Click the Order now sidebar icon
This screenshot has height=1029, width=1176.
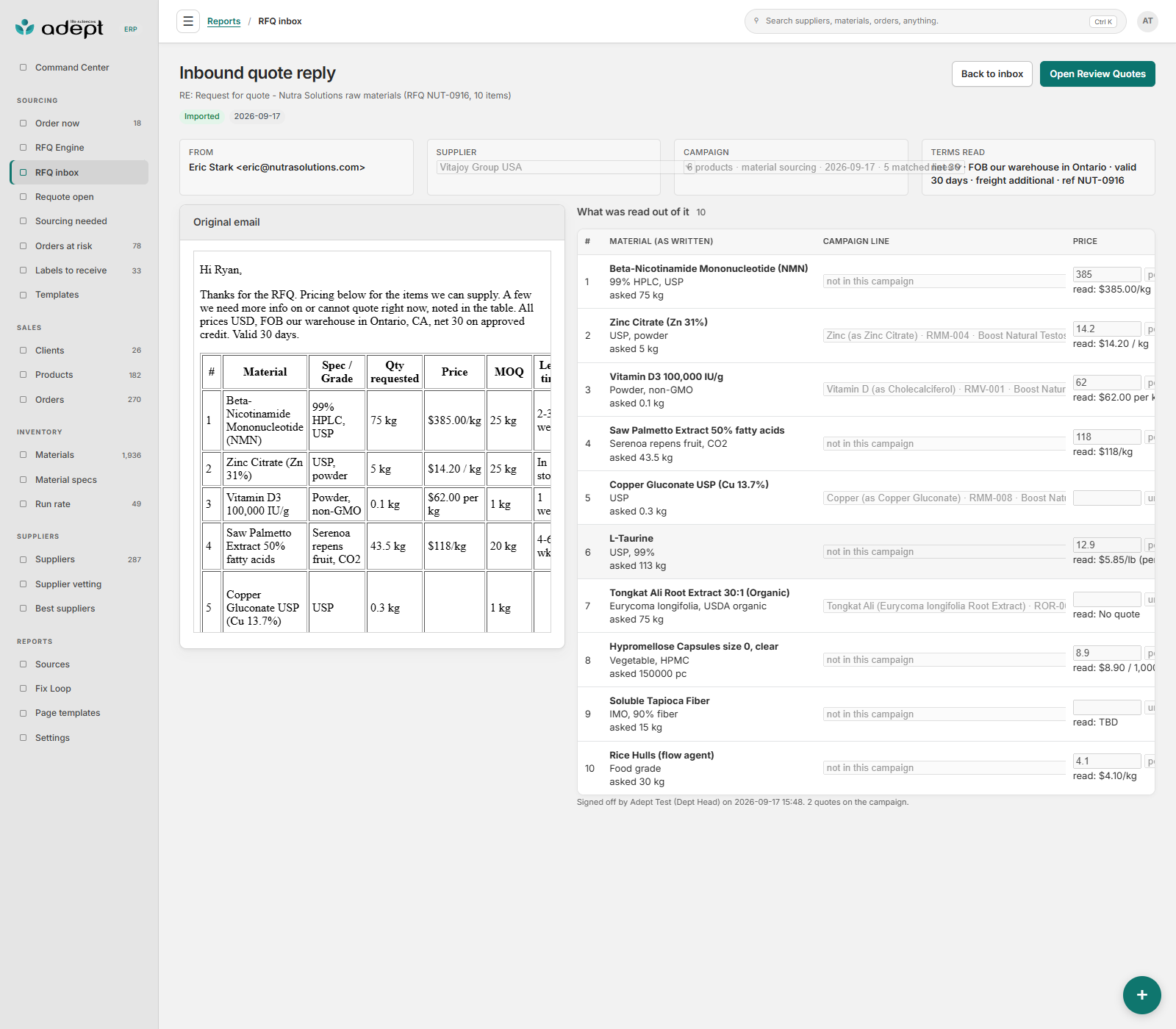pyautogui.click(x=23, y=123)
